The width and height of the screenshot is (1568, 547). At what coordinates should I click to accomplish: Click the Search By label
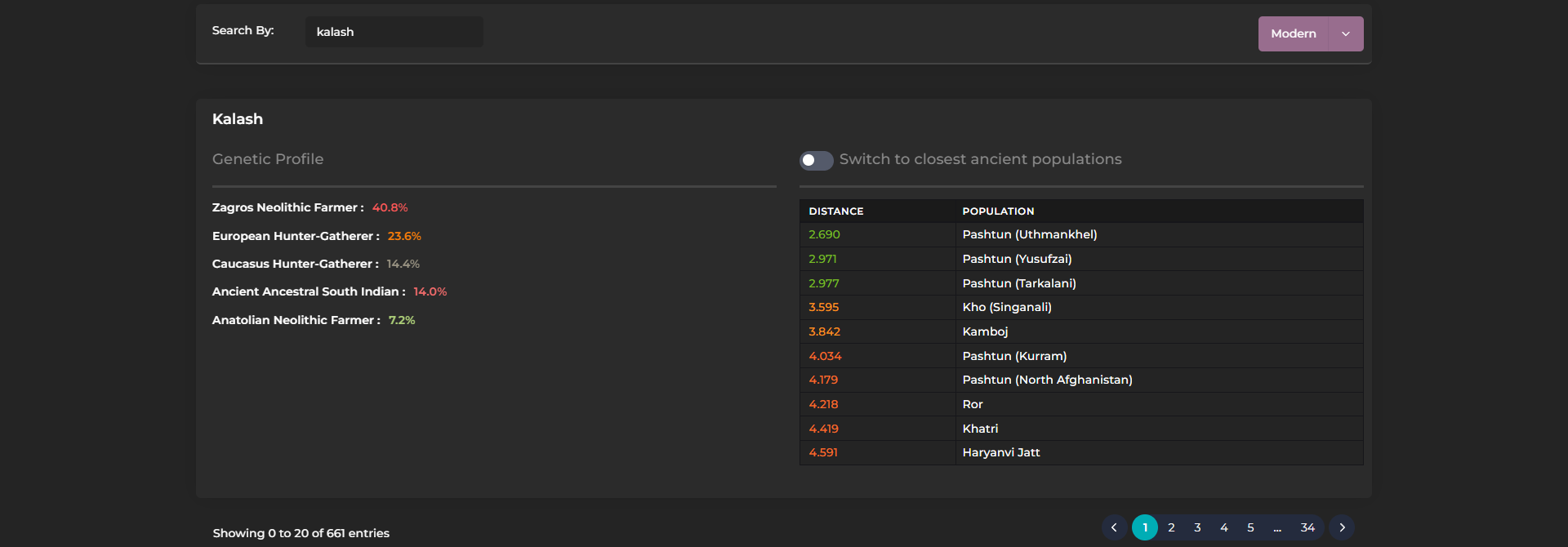click(243, 30)
